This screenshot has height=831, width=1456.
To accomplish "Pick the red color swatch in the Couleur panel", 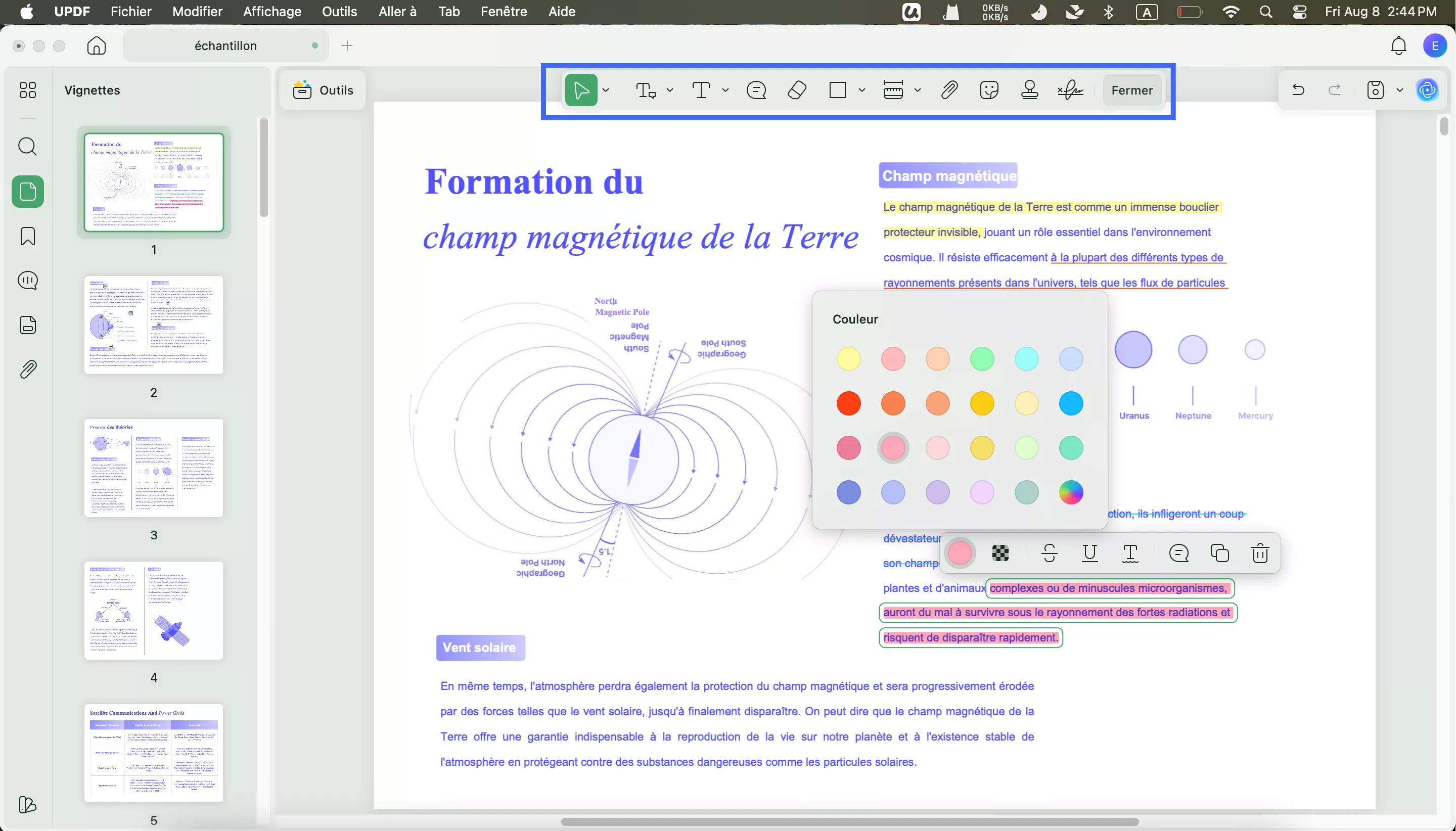I will click(x=848, y=403).
